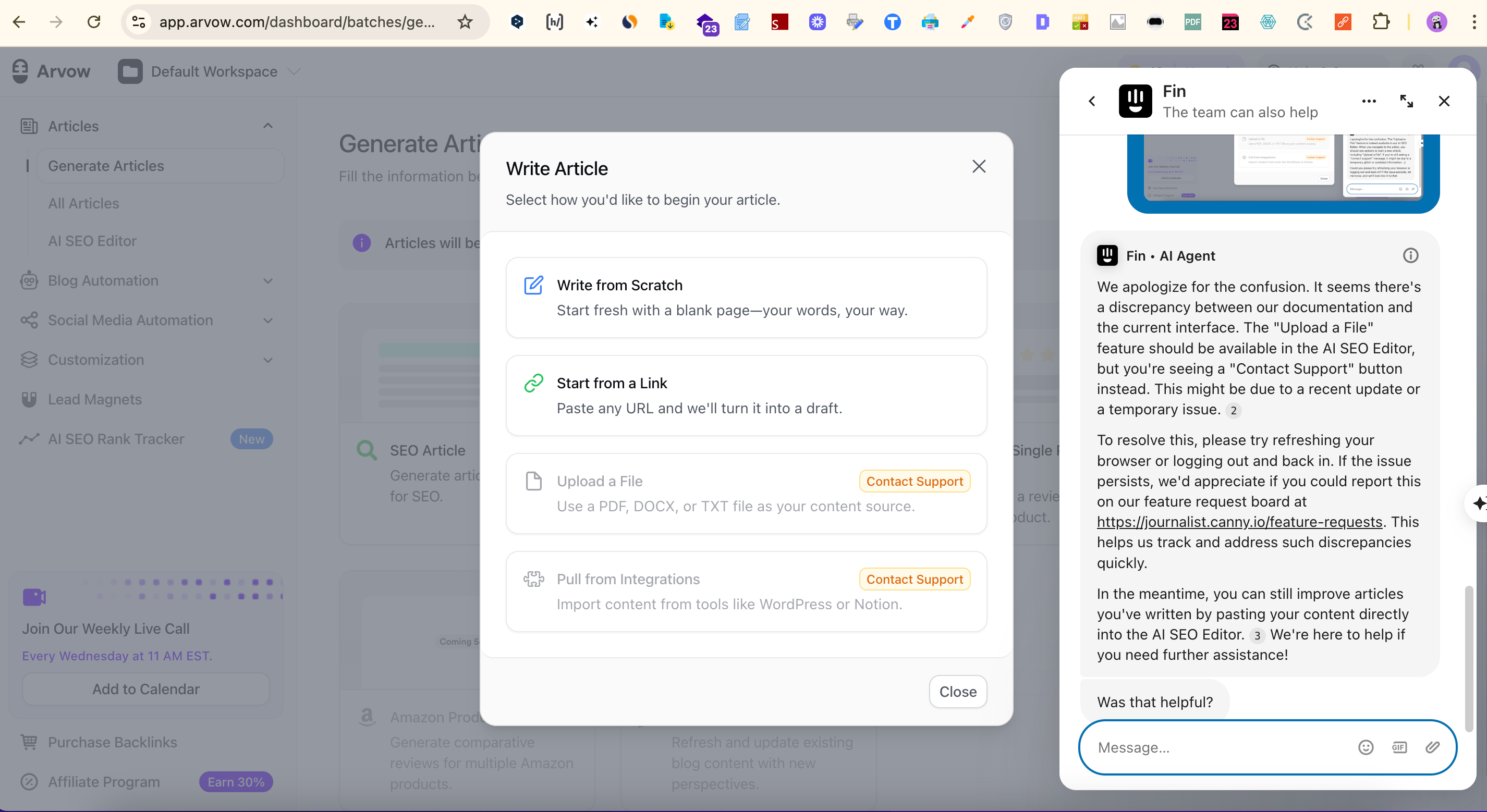Close the Fin chat panel
This screenshot has width=1487, height=812.
1444,102
